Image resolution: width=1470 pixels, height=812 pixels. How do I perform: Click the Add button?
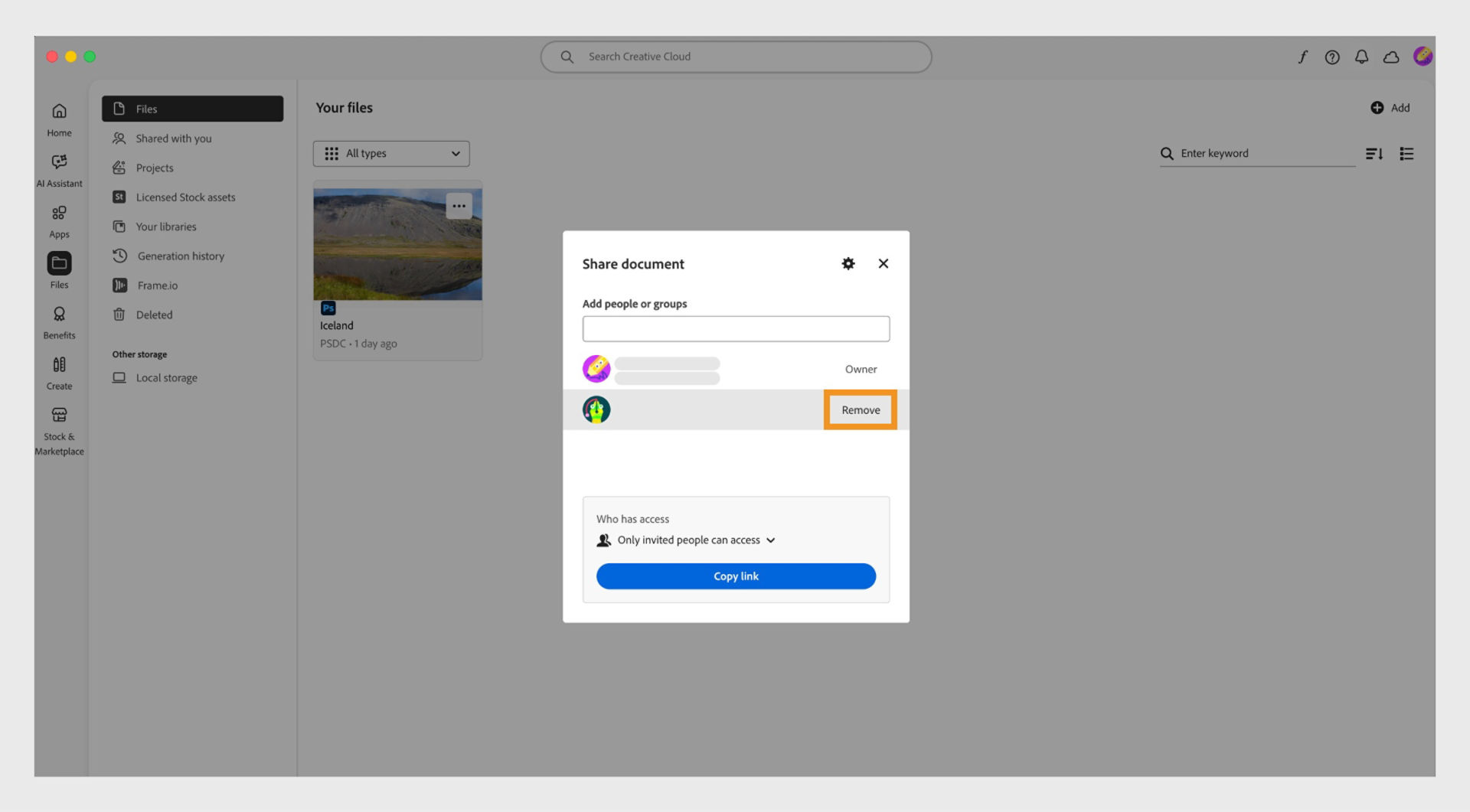point(1390,108)
